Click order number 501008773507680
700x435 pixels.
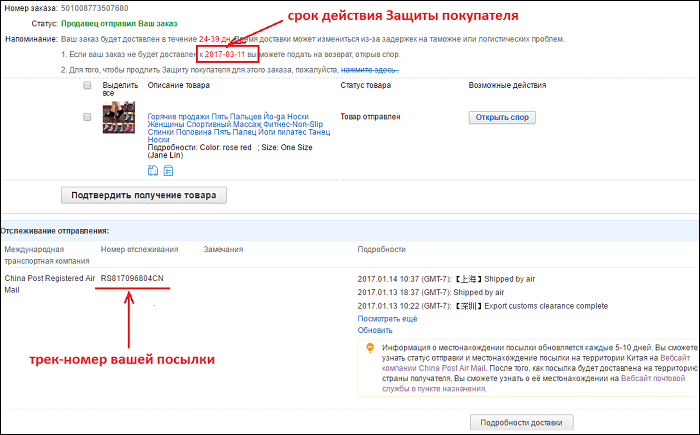tap(95, 8)
